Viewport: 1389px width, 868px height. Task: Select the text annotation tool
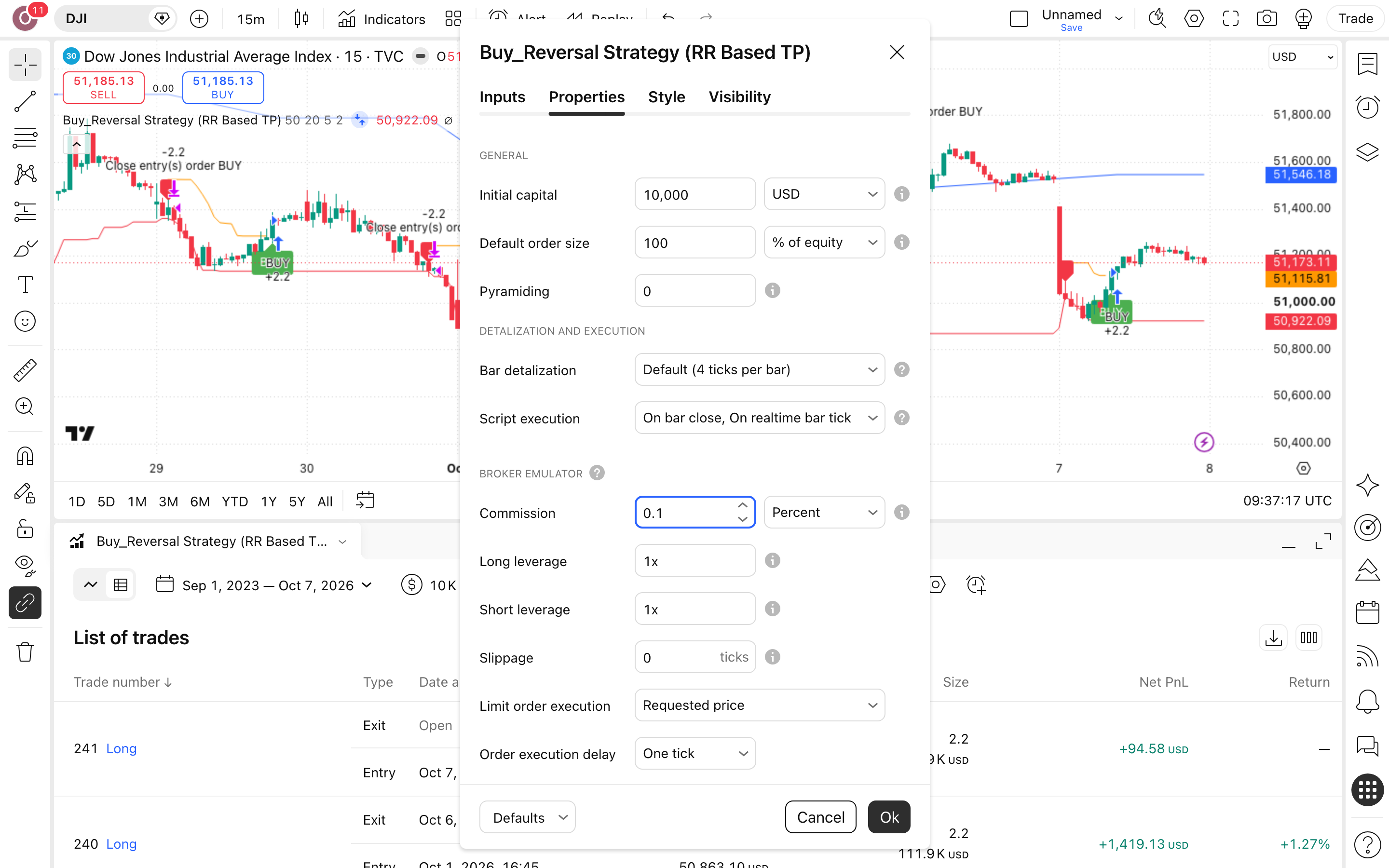[25, 285]
